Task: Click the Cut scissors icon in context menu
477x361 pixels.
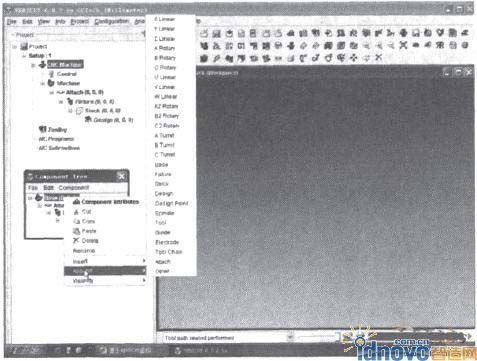Action: click(76, 212)
